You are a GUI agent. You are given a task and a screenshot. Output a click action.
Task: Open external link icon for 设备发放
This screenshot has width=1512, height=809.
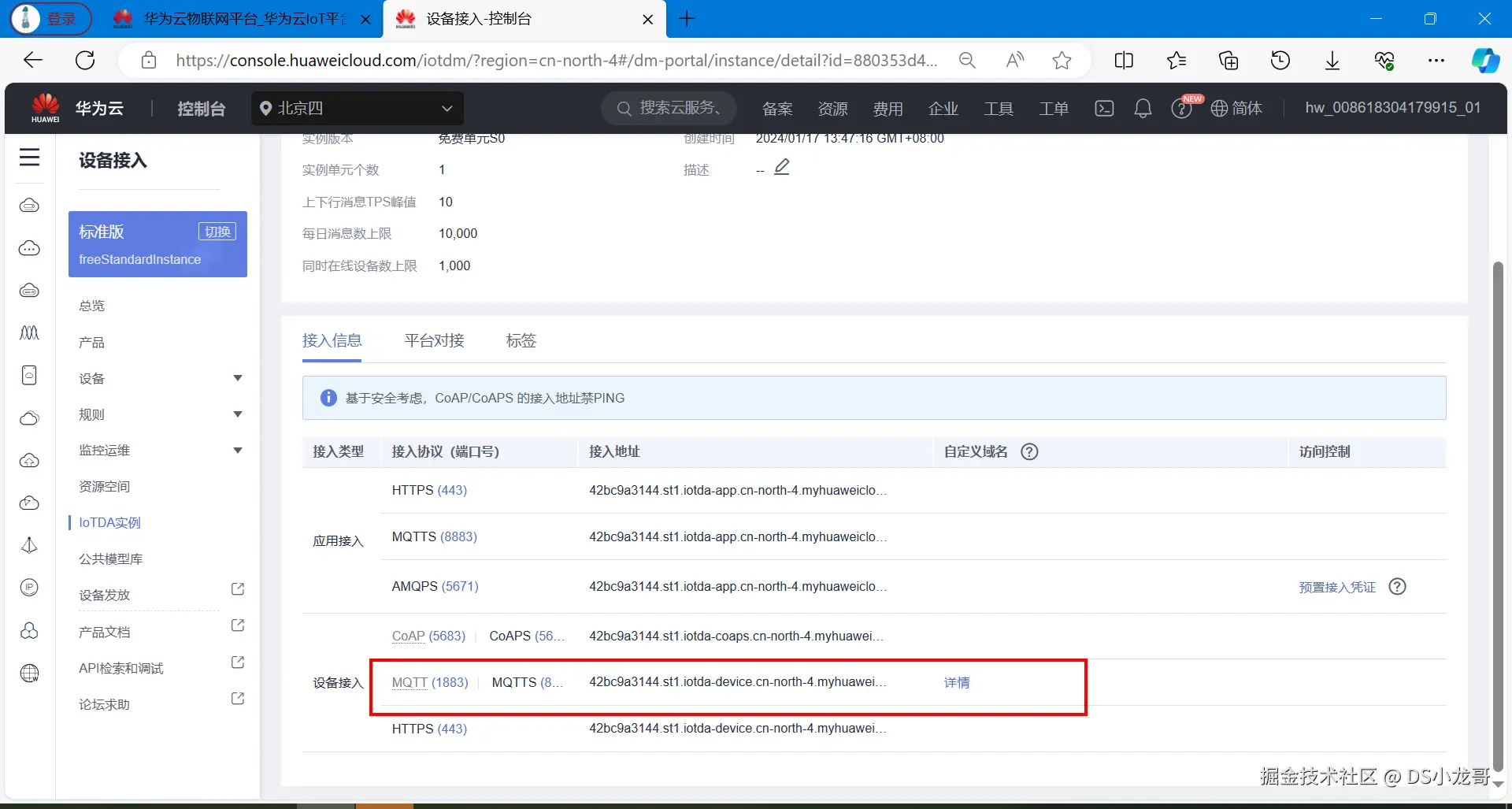238,589
